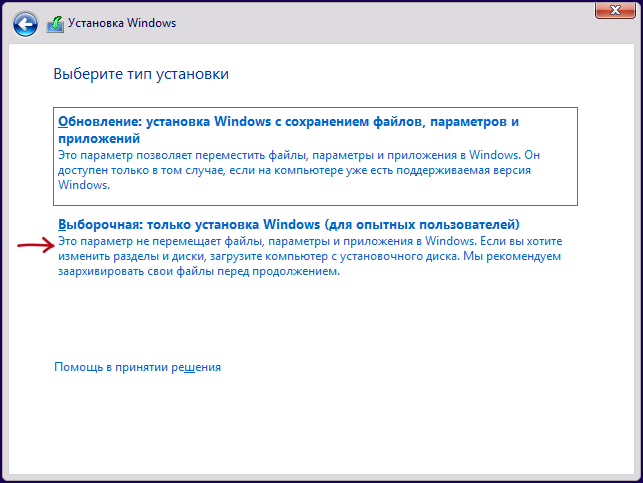
Task: Click the description starting 'Это параметр позволяет переместить'
Action: (x=299, y=170)
